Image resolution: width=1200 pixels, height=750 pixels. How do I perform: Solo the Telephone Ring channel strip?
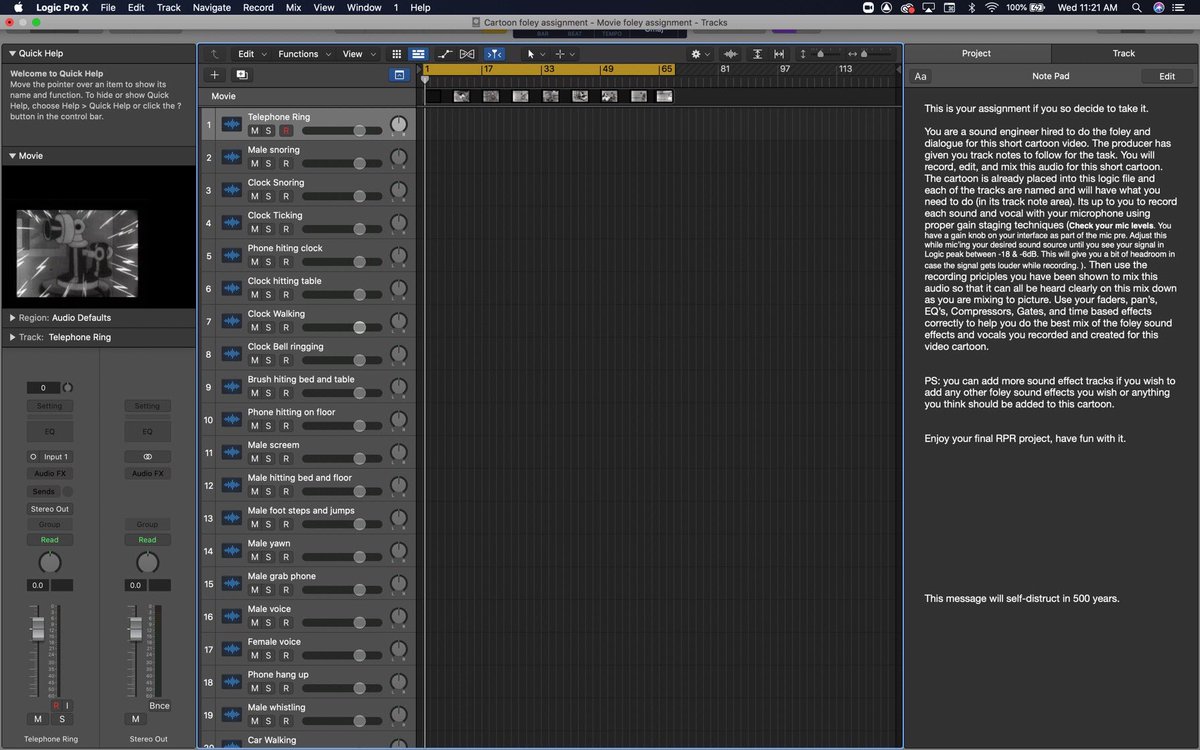(61, 719)
